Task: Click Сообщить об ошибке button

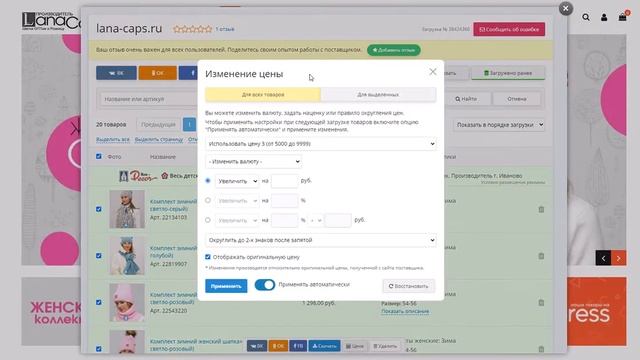Action: tap(509, 29)
